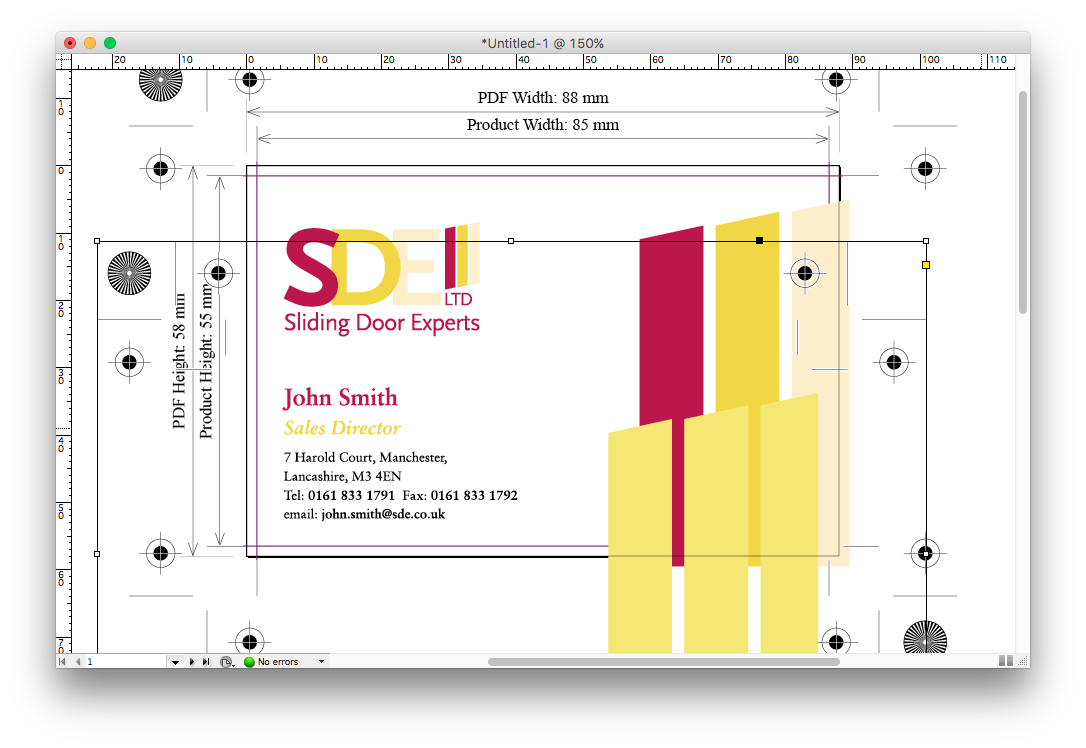The image size is (1086, 748).
Task: Select the yellow corner selection handle
Action: (924, 263)
